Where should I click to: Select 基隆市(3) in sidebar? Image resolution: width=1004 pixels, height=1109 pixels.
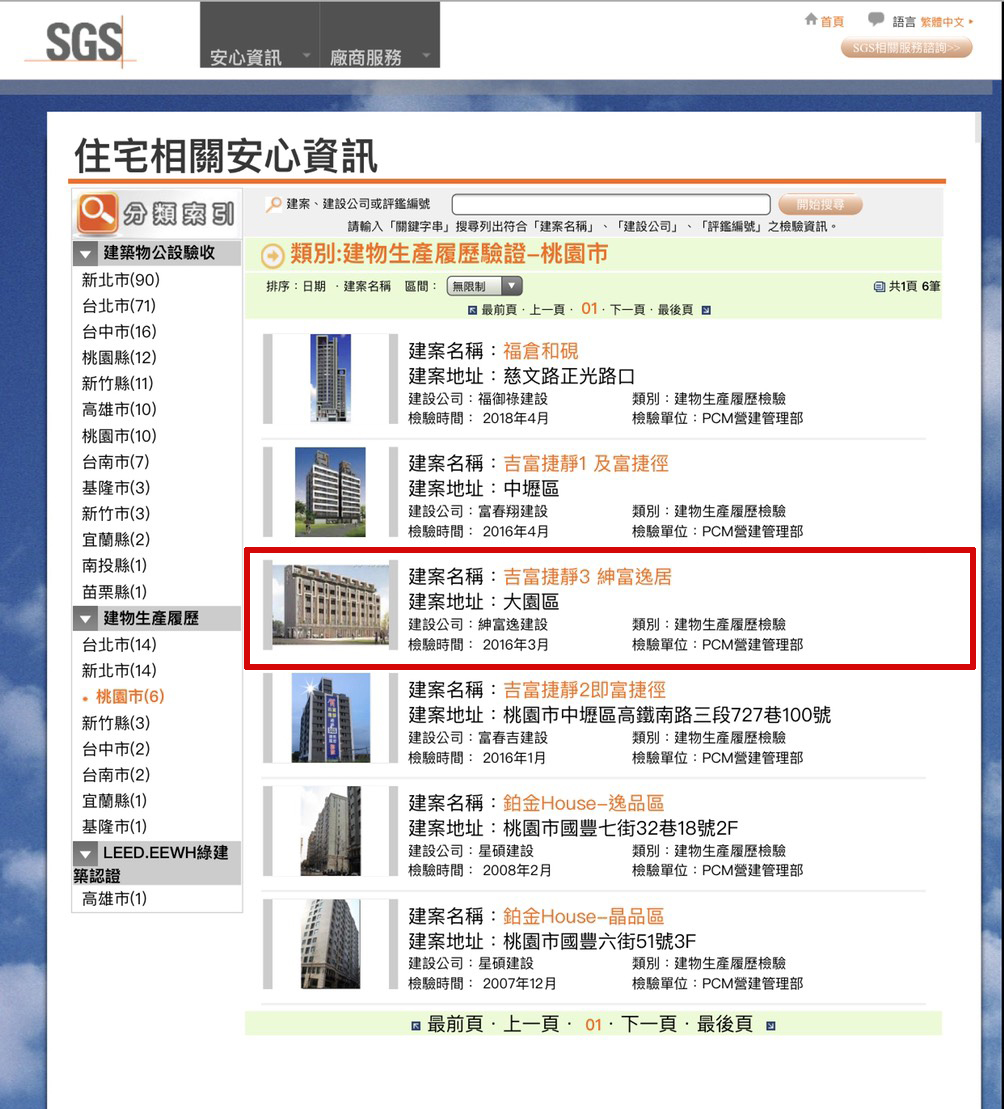point(115,488)
